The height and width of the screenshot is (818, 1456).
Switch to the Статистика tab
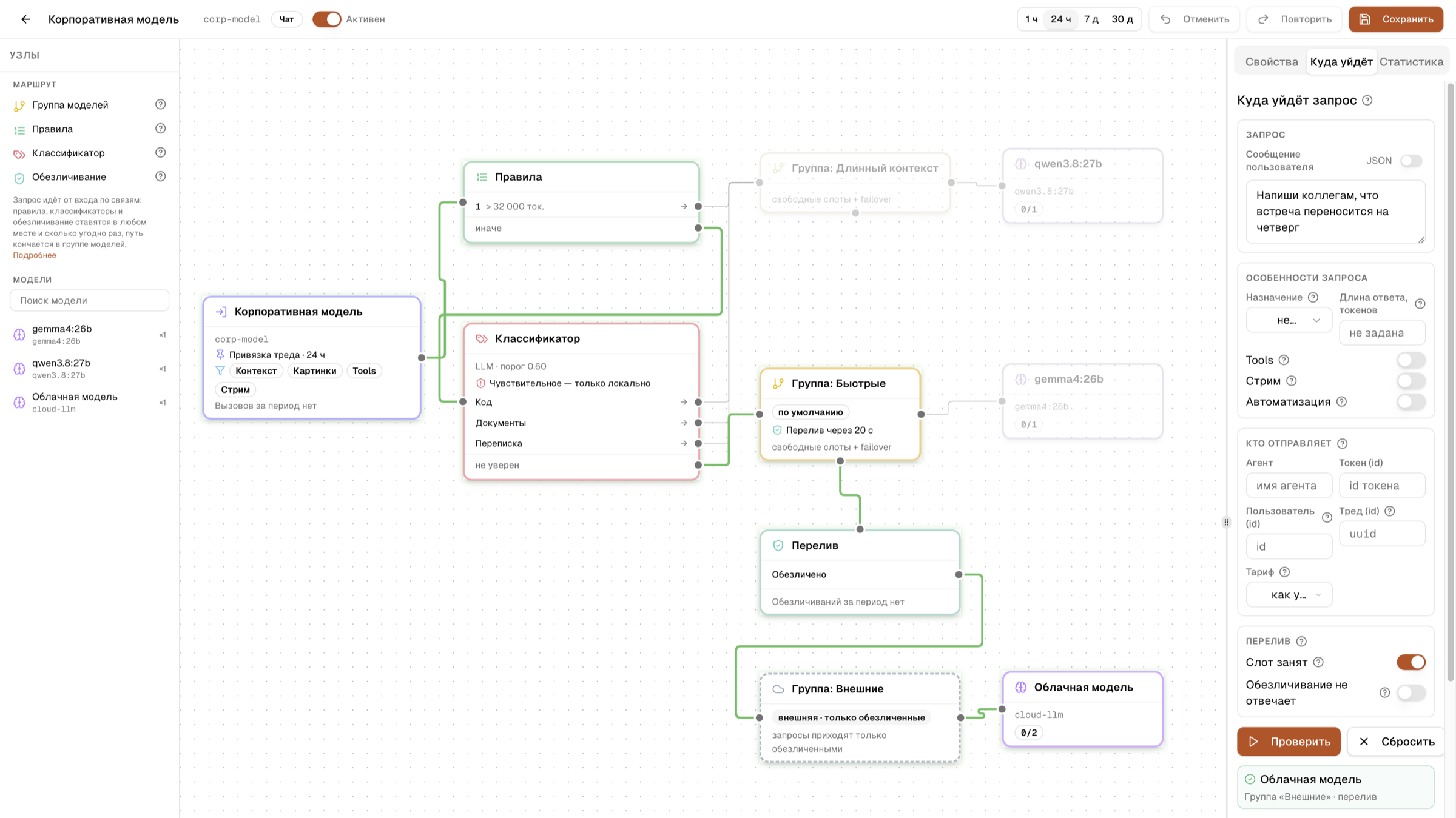[1411, 62]
